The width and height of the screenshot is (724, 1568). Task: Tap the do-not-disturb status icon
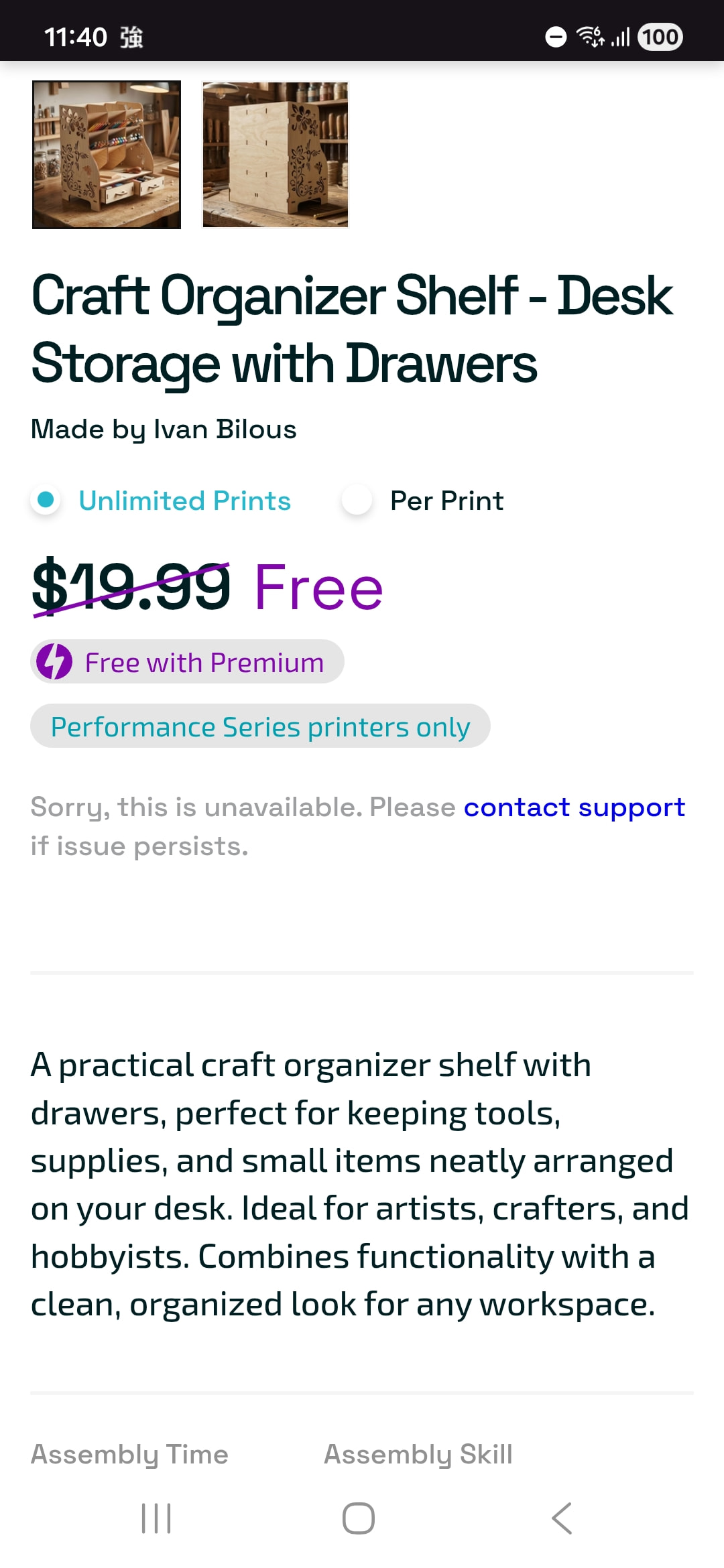coord(556,37)
